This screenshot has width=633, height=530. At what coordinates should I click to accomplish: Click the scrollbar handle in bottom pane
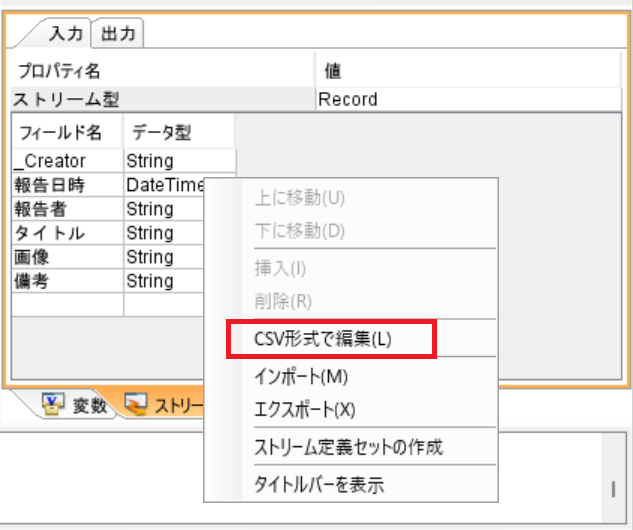(x=613, y=490)
